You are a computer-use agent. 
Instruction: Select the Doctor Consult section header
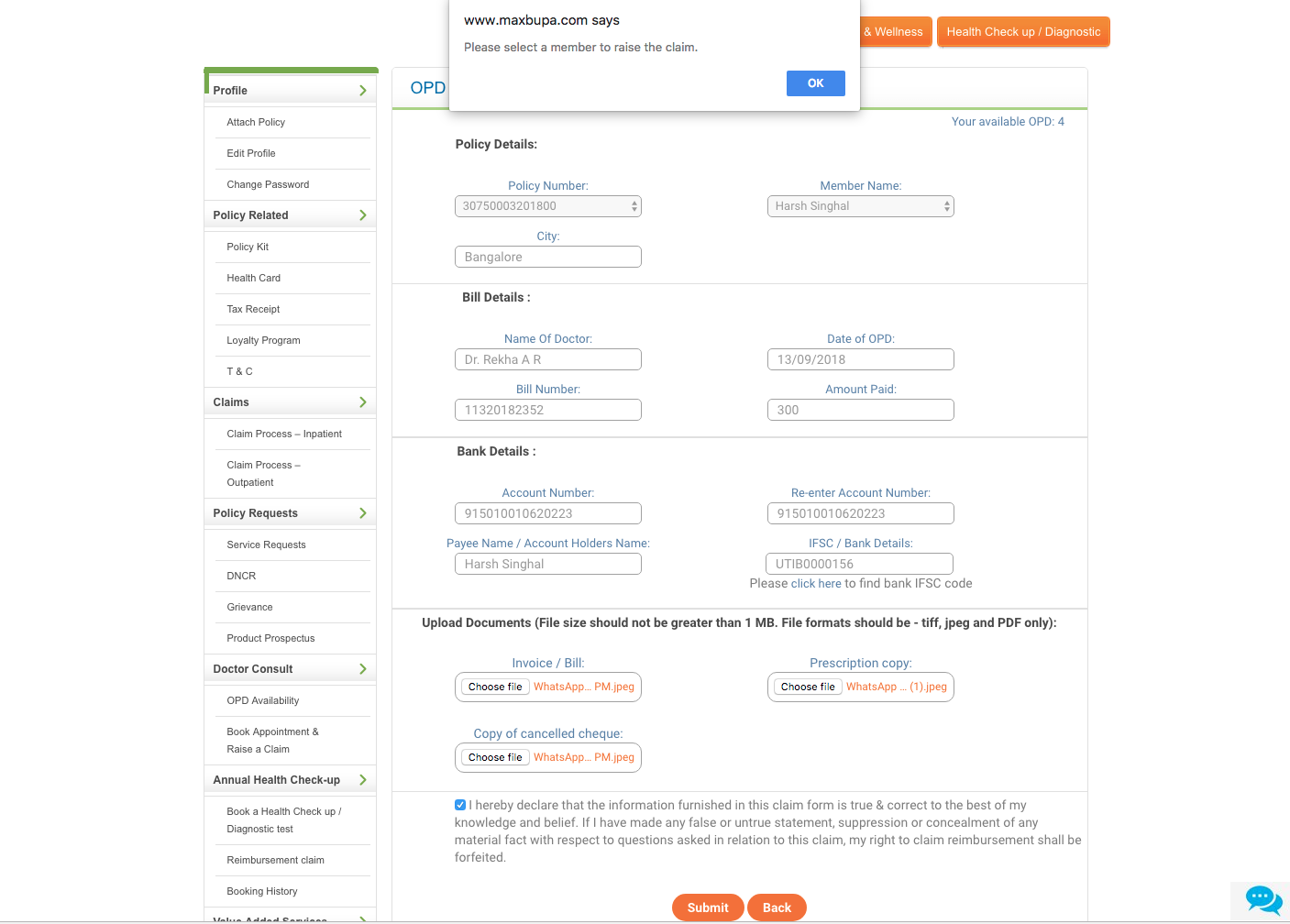290,669
